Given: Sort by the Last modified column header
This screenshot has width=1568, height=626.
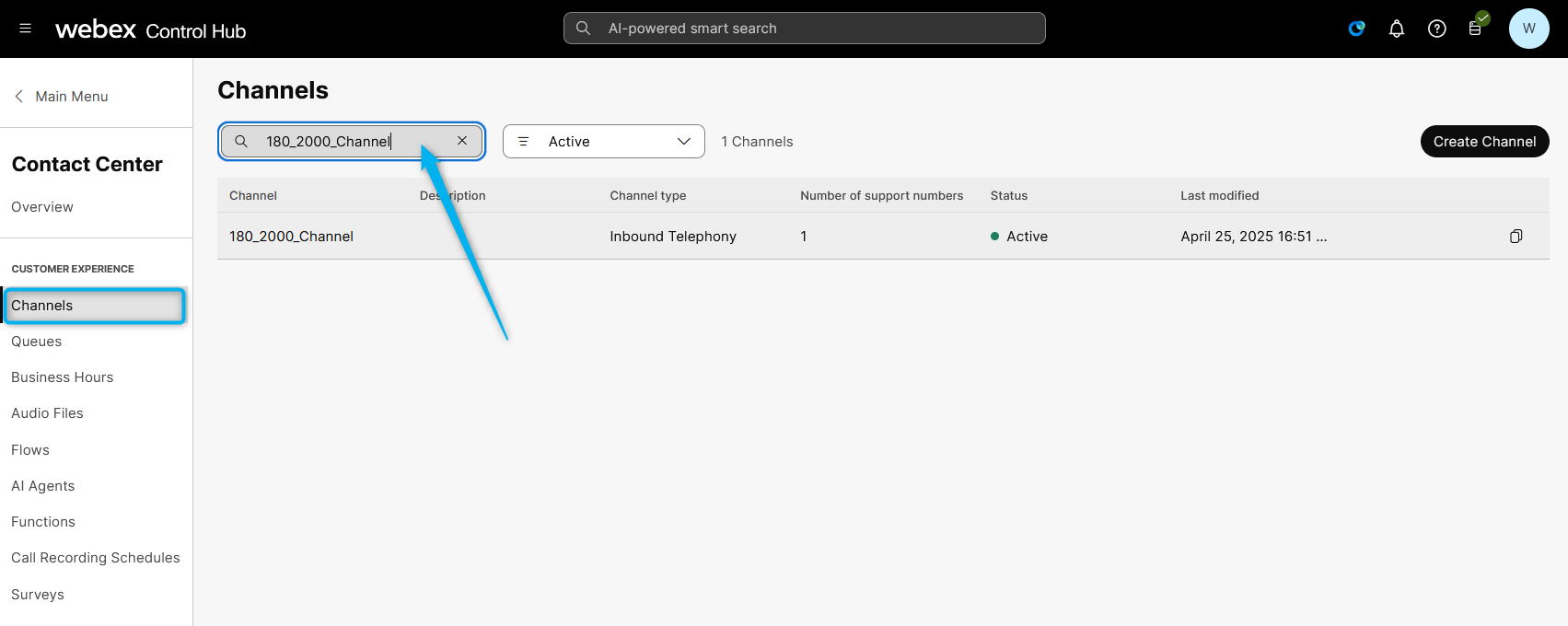Looking at the screenshot, I should [x=1219, y=196].
